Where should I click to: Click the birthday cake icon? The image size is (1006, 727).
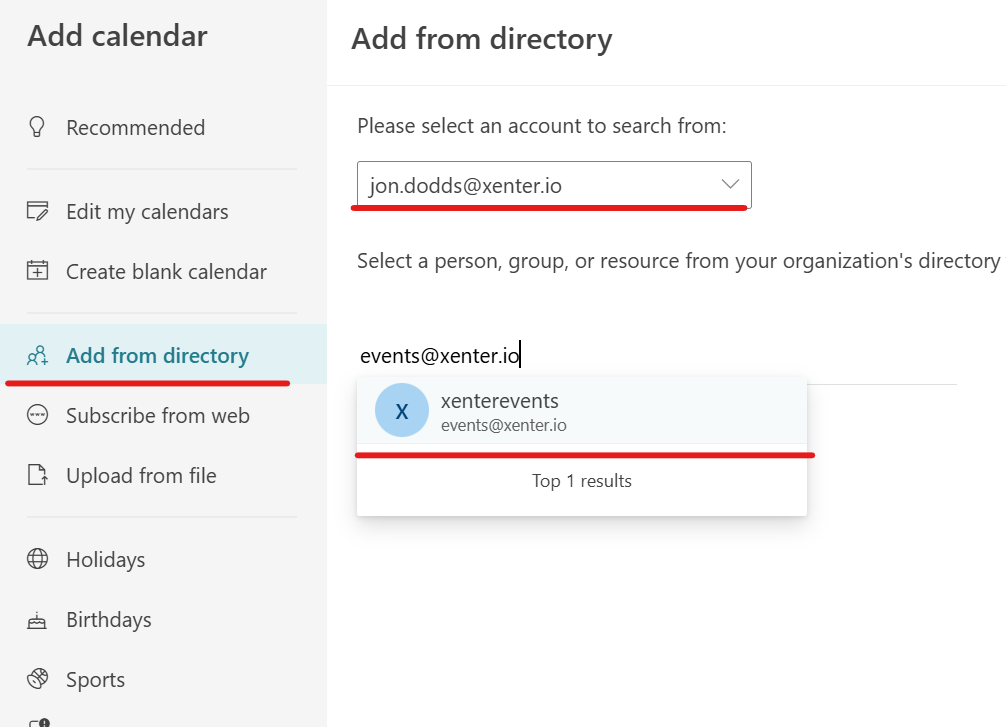tap(37, 620)
